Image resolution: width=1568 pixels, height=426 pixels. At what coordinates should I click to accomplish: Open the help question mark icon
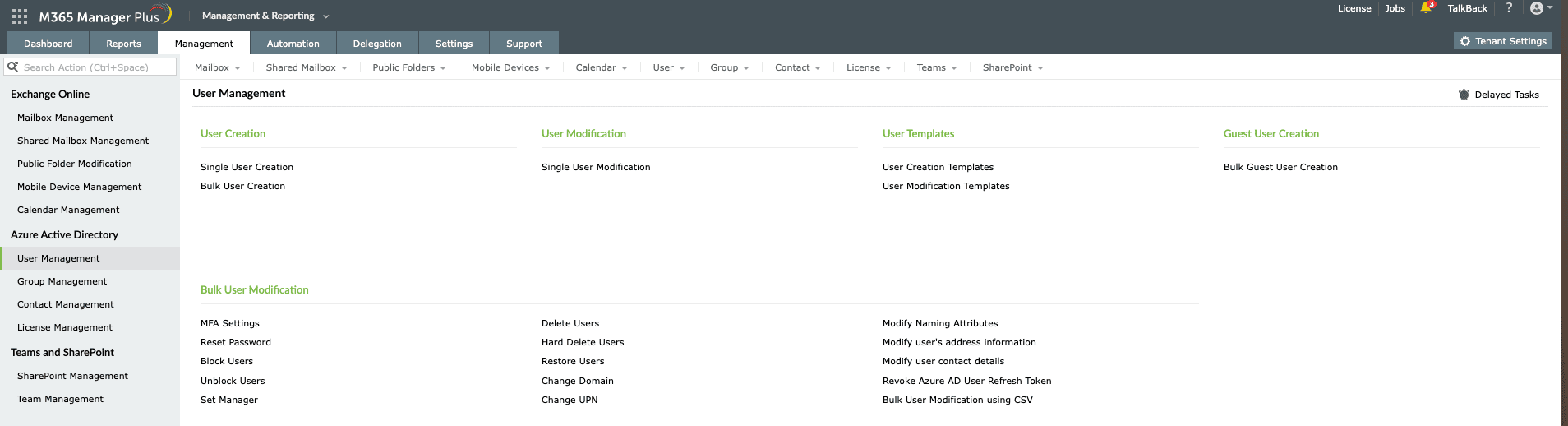1509,8
